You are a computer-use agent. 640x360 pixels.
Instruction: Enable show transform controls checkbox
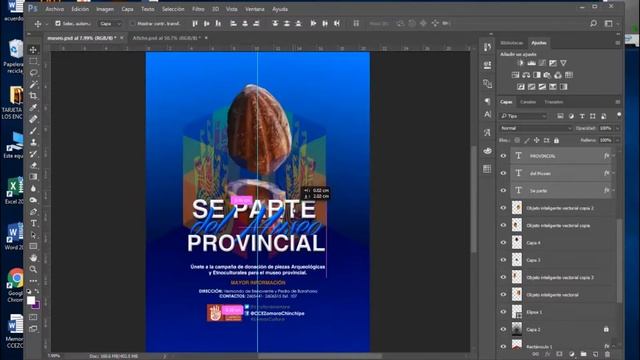point(132,24)
